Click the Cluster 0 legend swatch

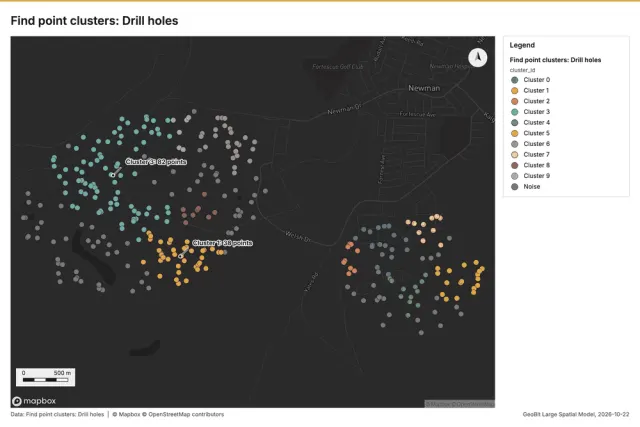pos(515,80)
